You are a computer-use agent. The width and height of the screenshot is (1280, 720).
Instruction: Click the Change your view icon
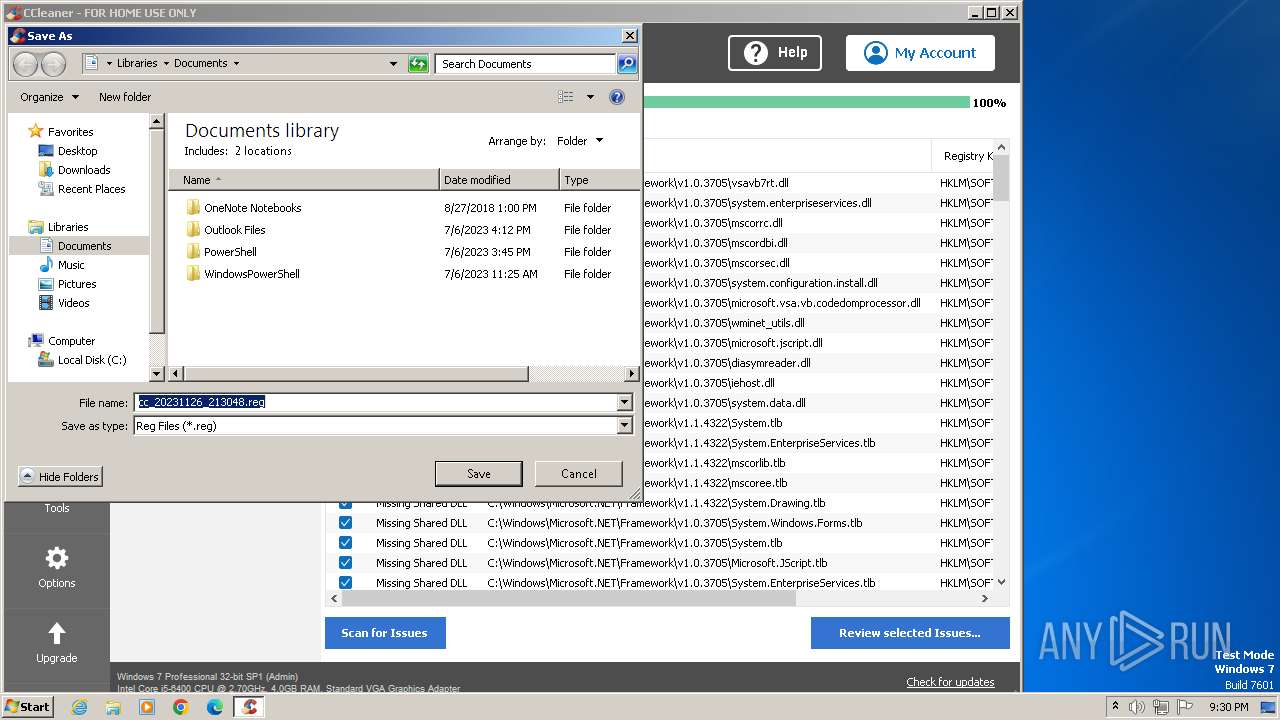(x=566, y=97)
